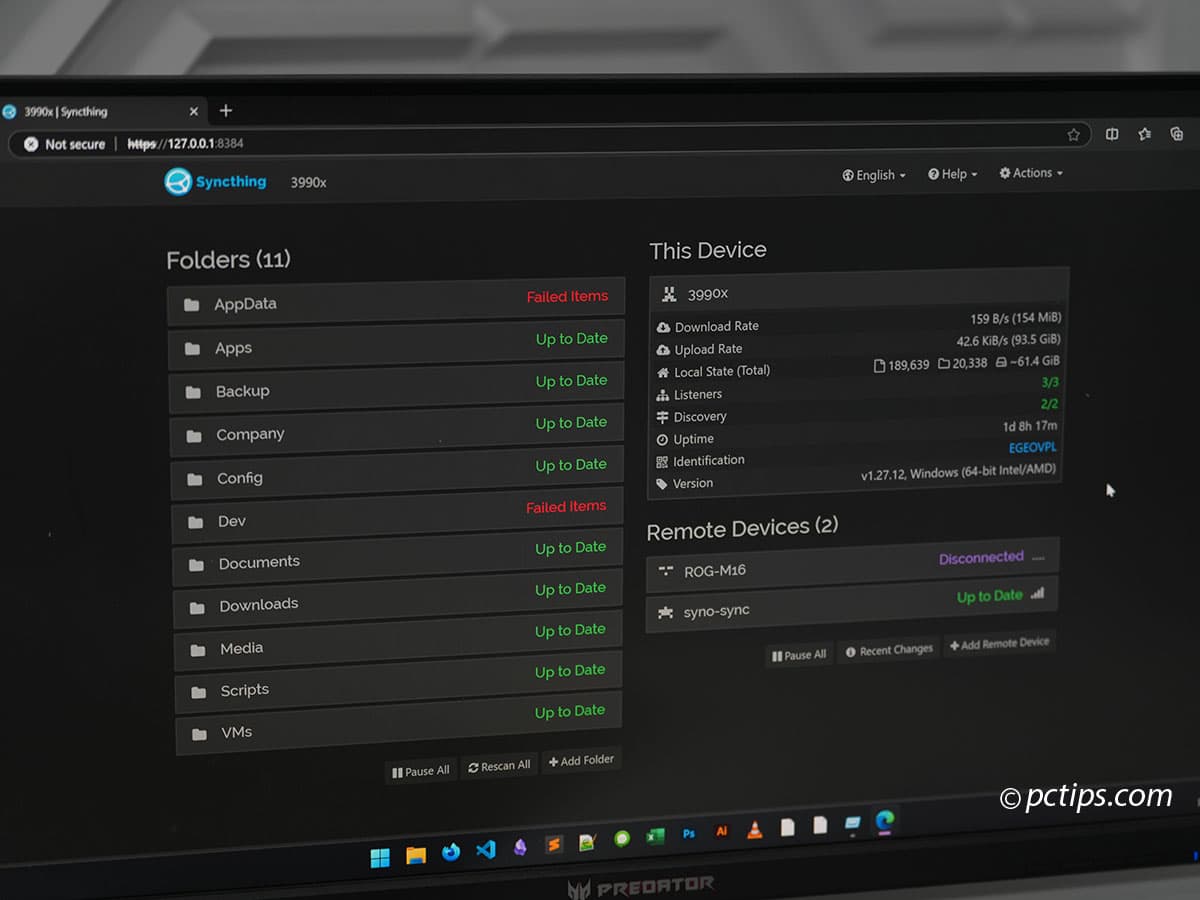Open Visual Studio Code from the taskbar
Image resolution: width=1200 pixels, height=900 pixels.
click(x=486, y=849)
